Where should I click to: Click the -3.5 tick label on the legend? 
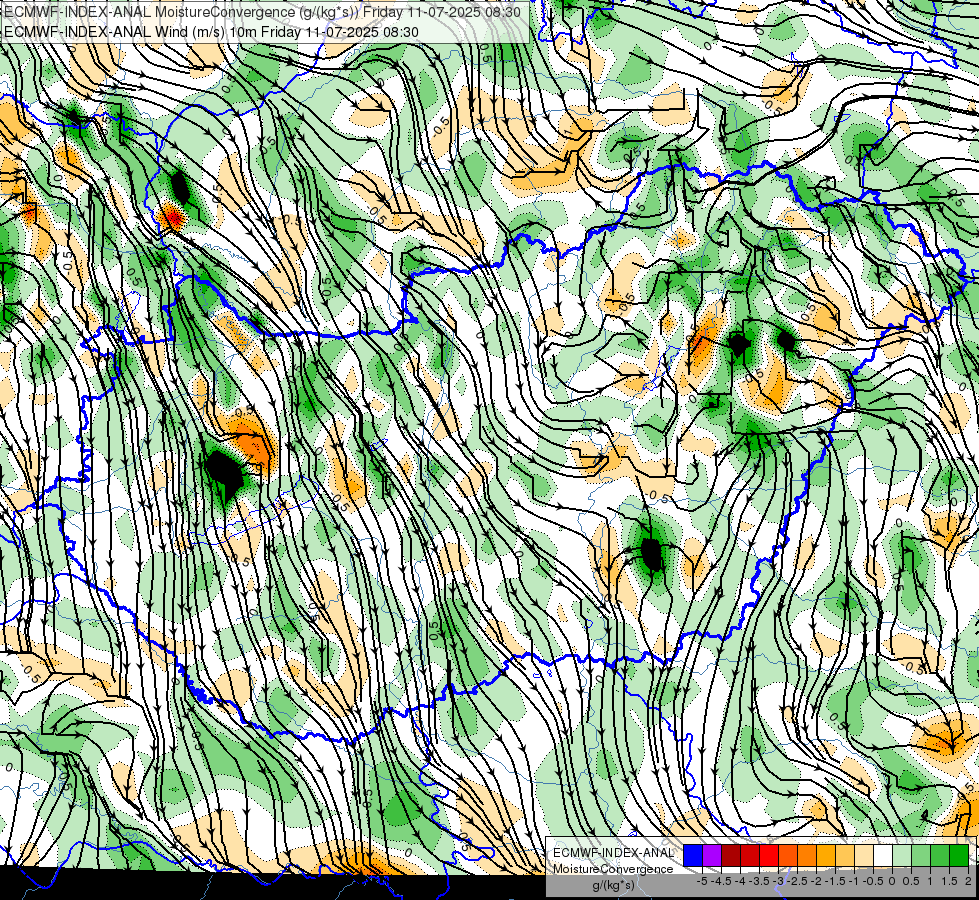pos(759,881)
